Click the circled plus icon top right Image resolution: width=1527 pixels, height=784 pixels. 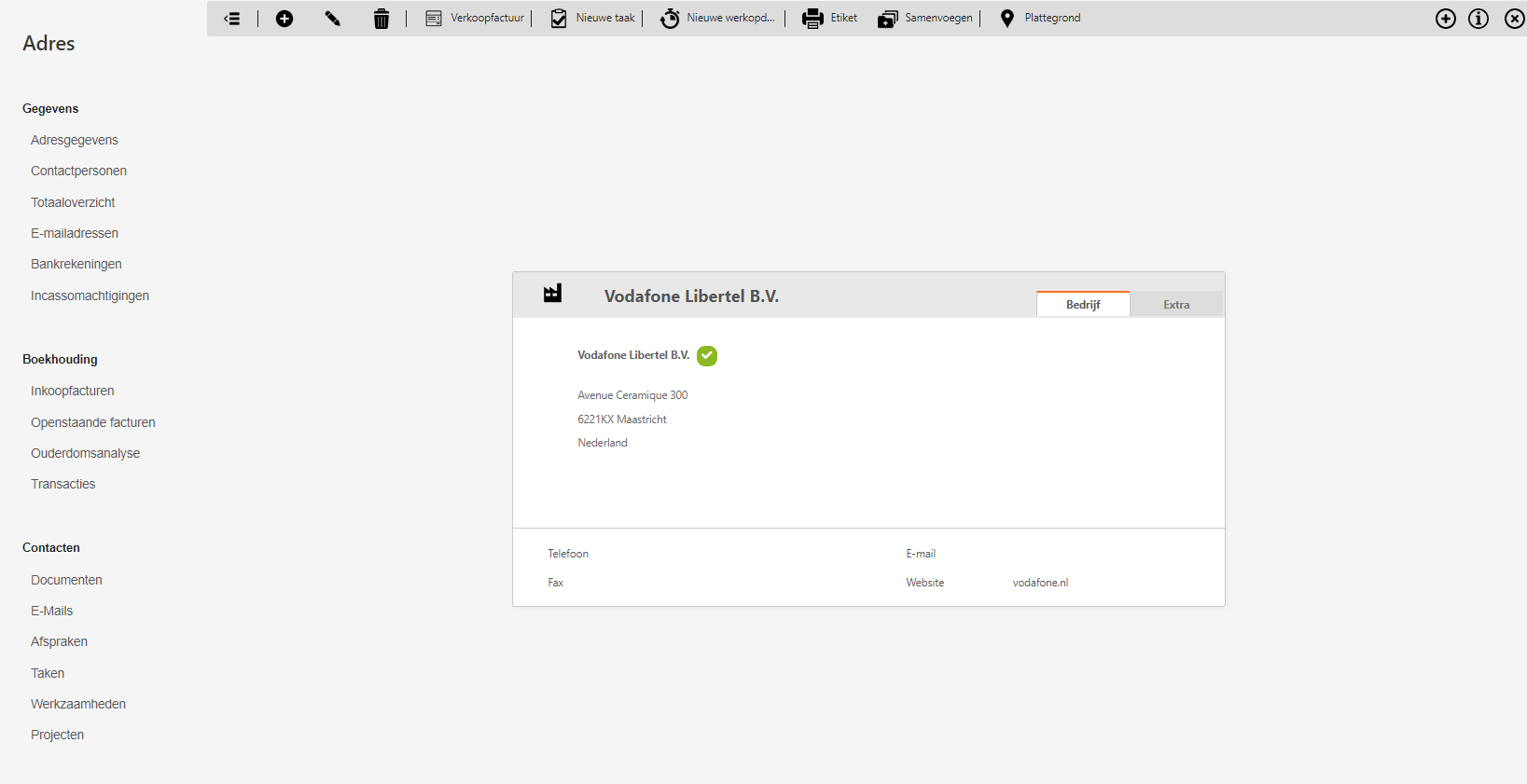coord(1446,19)
